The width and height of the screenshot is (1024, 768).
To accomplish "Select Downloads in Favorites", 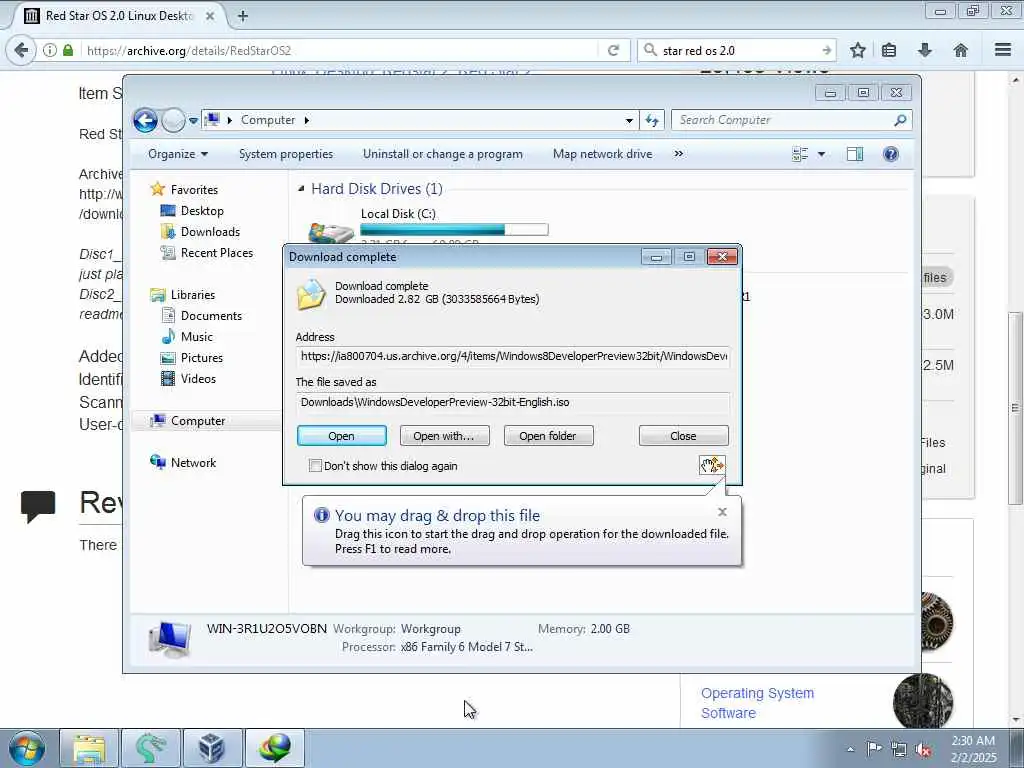I will point(210,232).
